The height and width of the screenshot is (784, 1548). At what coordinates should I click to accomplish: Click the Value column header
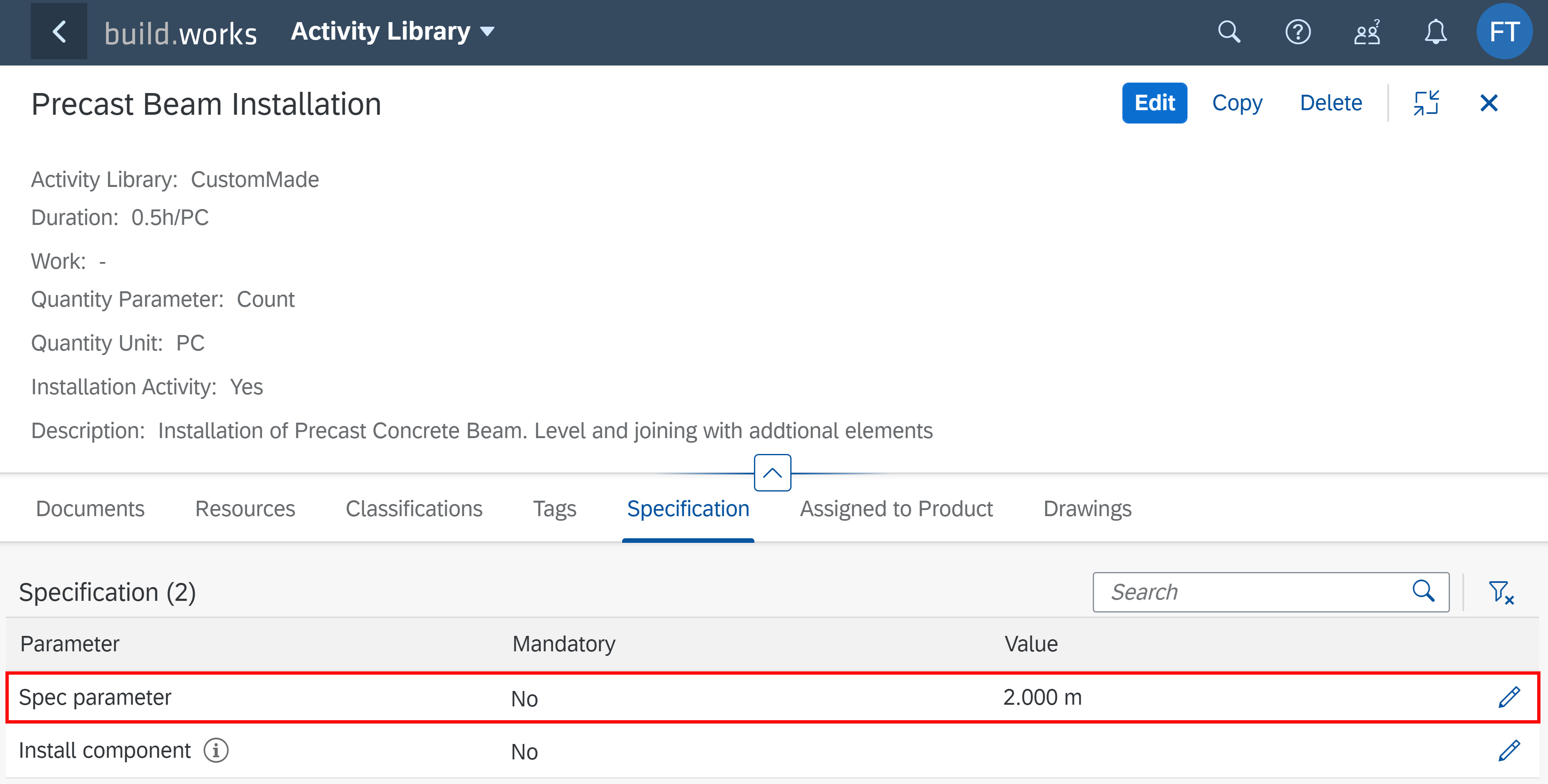tap(1031, 644)
